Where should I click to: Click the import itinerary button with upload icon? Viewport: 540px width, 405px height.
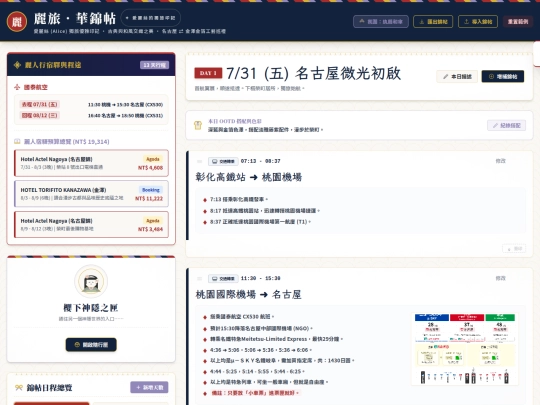pyautogui.click(x=478, y=22)
